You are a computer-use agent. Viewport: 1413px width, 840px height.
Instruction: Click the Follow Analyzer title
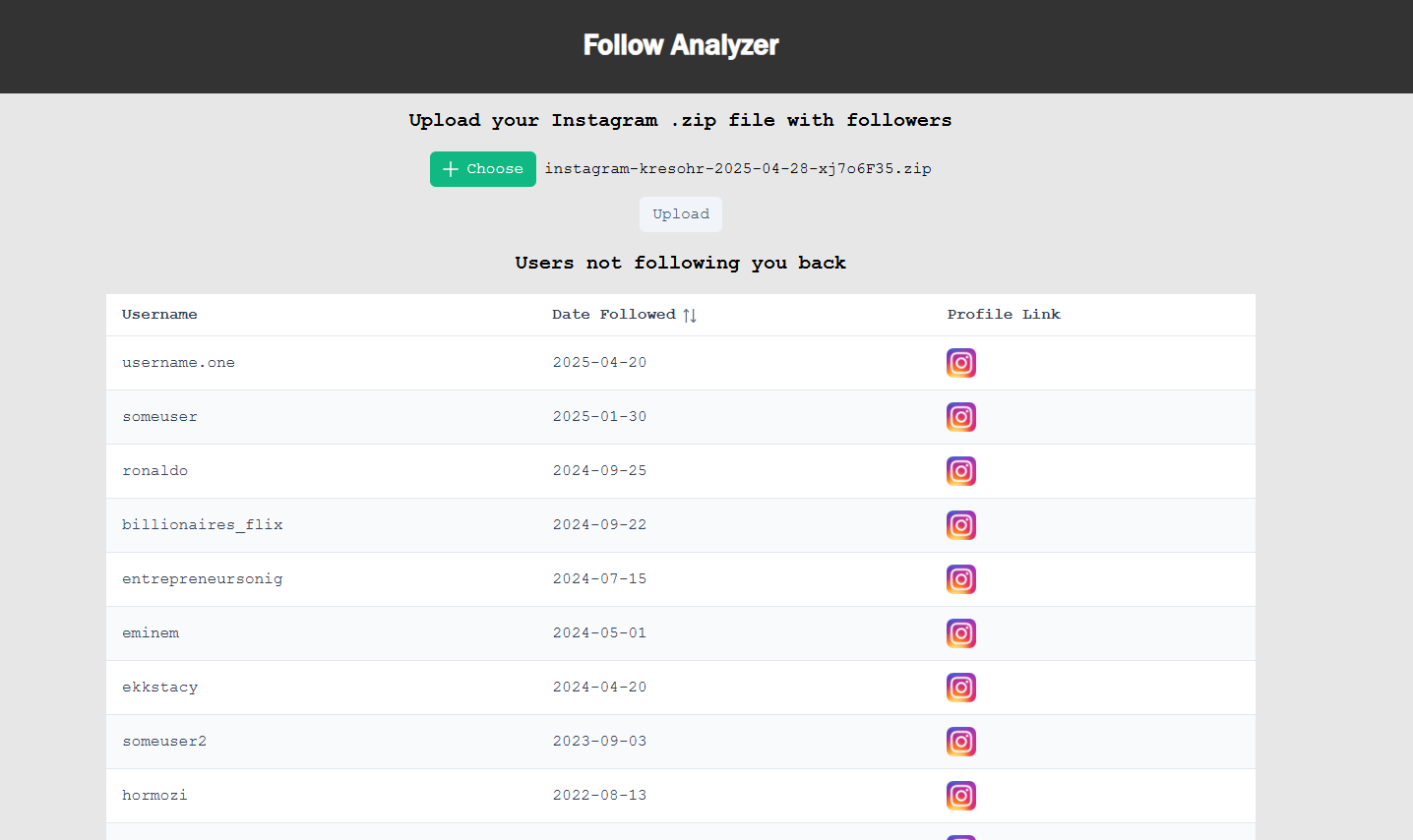pyautogui.click(x=680, y=44)
